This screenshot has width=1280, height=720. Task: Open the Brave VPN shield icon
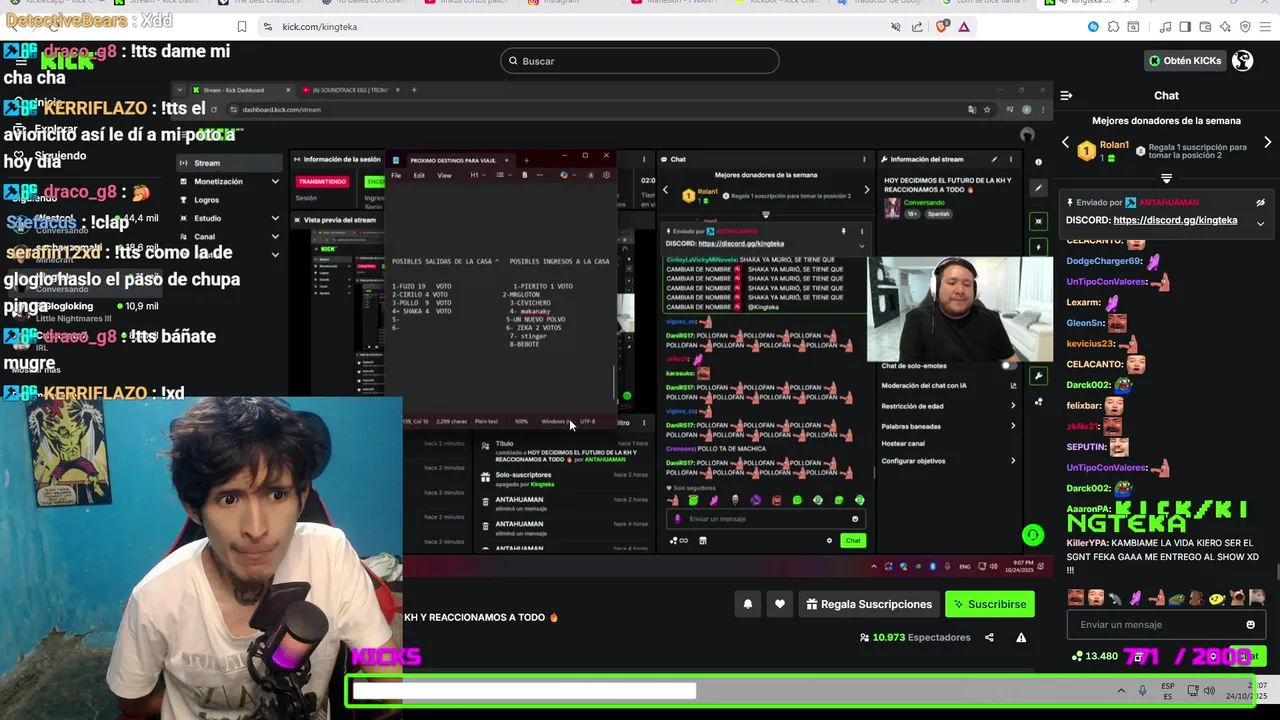(1246, 27)
